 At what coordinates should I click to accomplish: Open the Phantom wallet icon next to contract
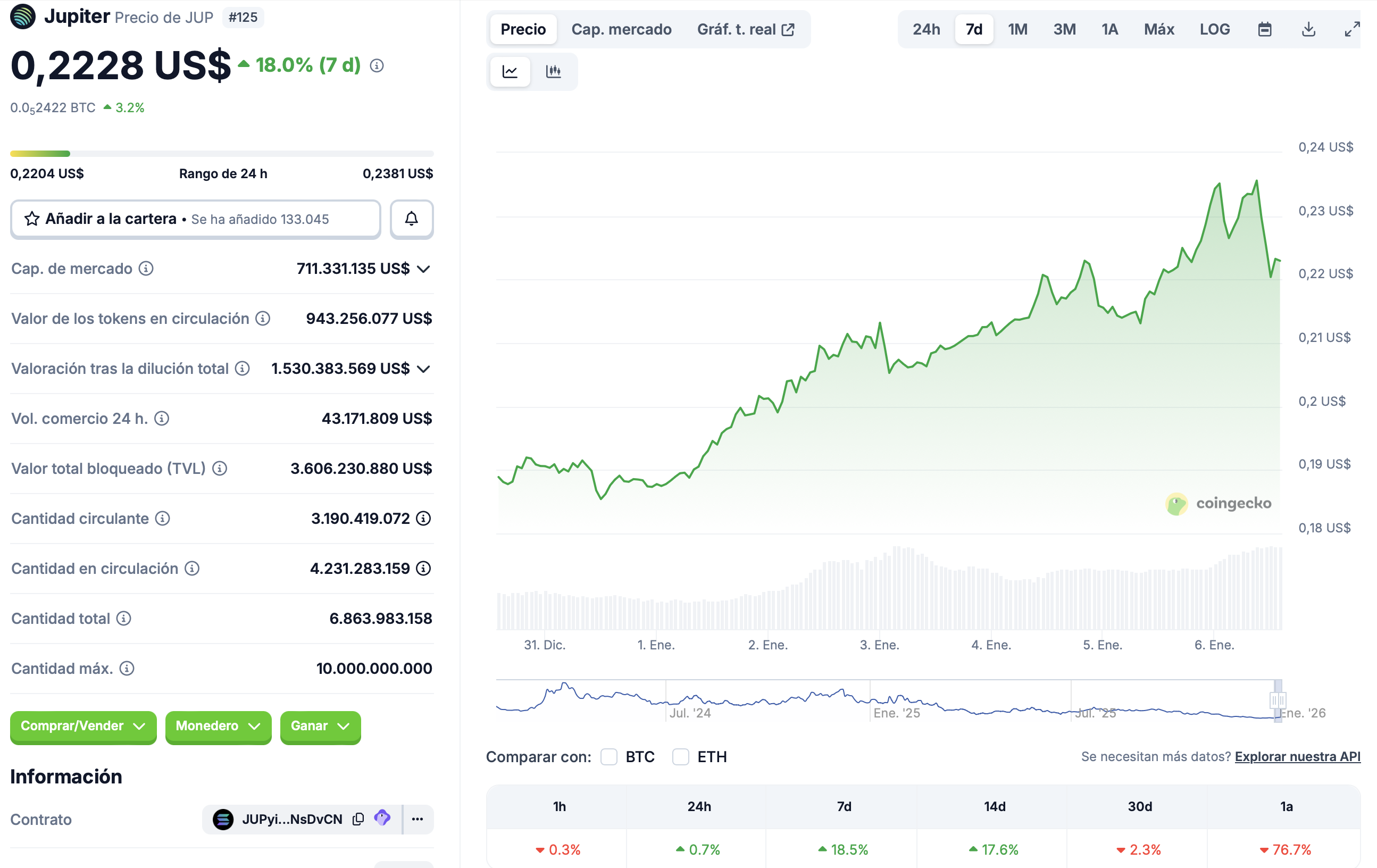[382, 819]
